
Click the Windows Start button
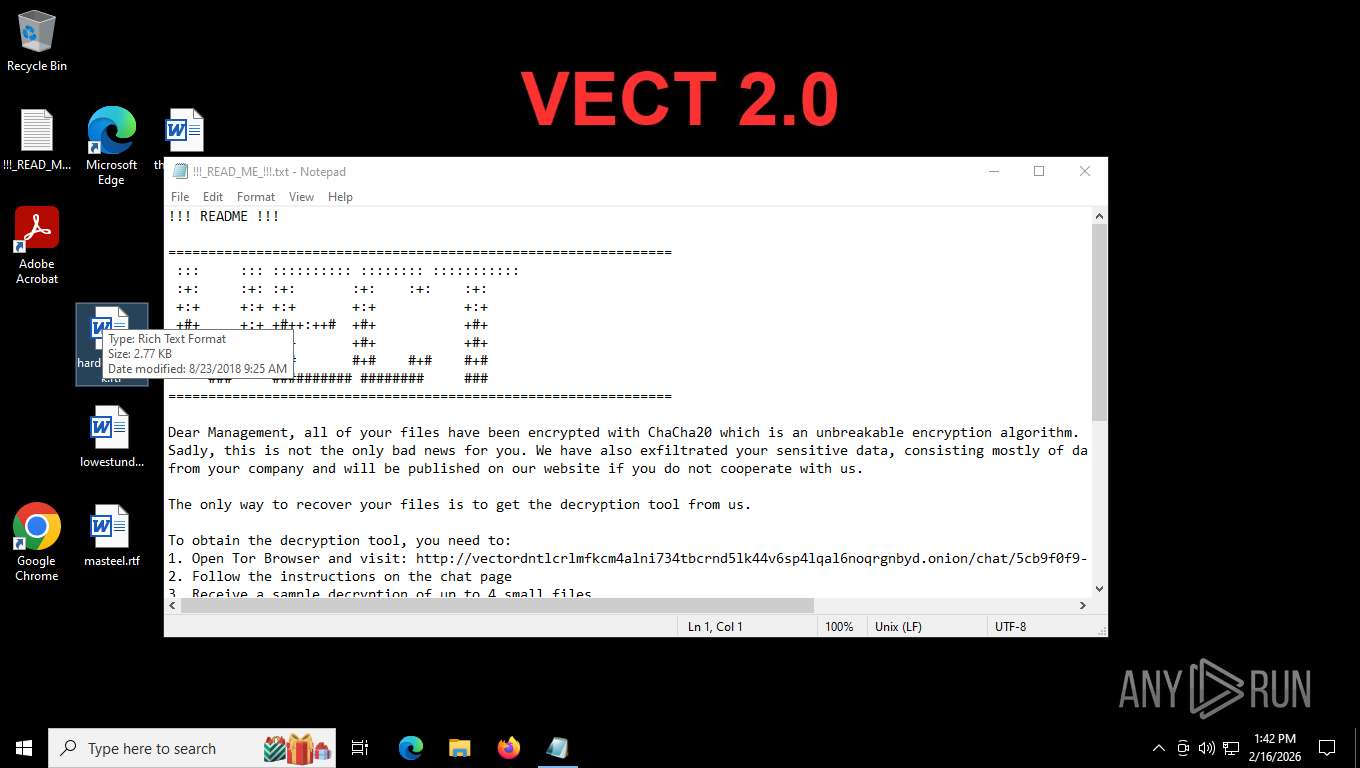24,748
